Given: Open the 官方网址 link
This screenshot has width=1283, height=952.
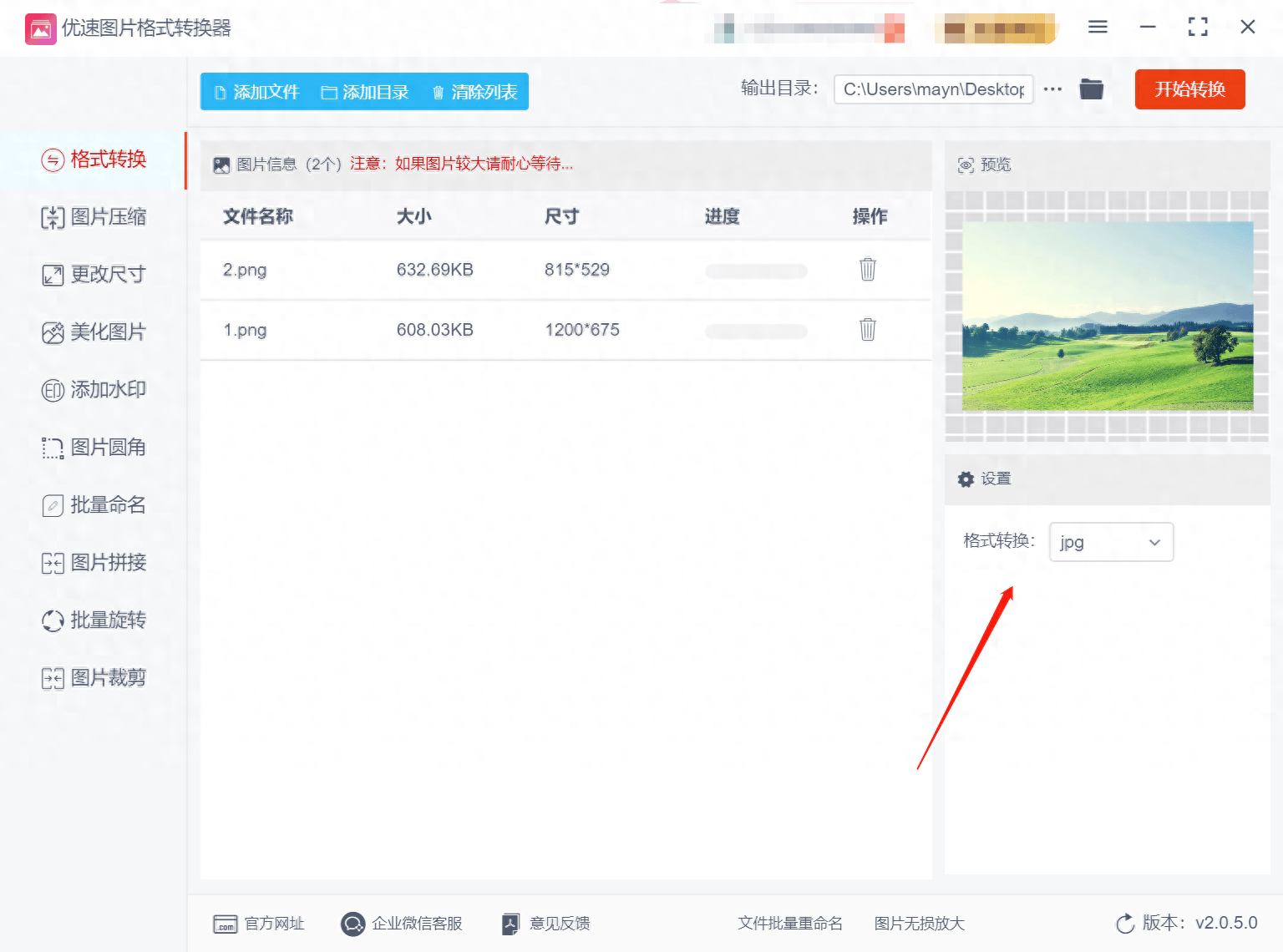Looking at the screenshot, I should tap(259, 924).
